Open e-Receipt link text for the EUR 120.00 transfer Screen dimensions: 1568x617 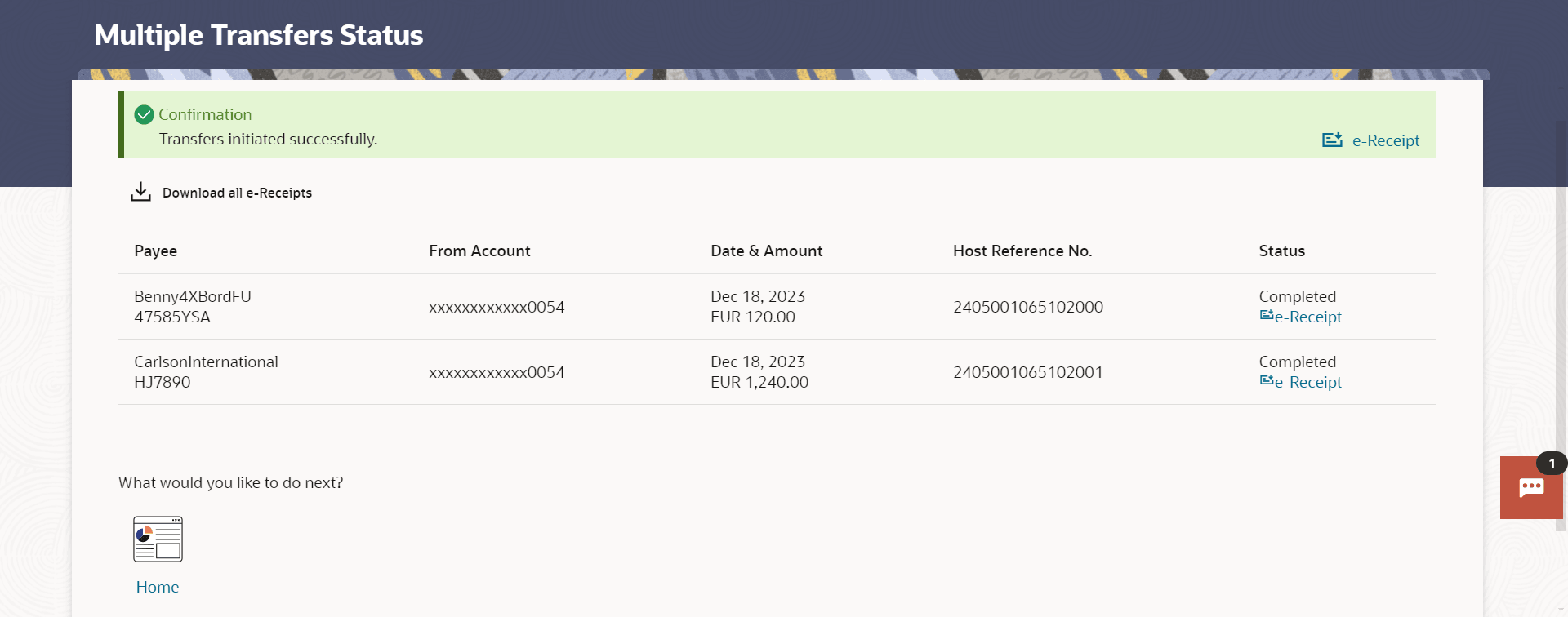coord(1308,317)
